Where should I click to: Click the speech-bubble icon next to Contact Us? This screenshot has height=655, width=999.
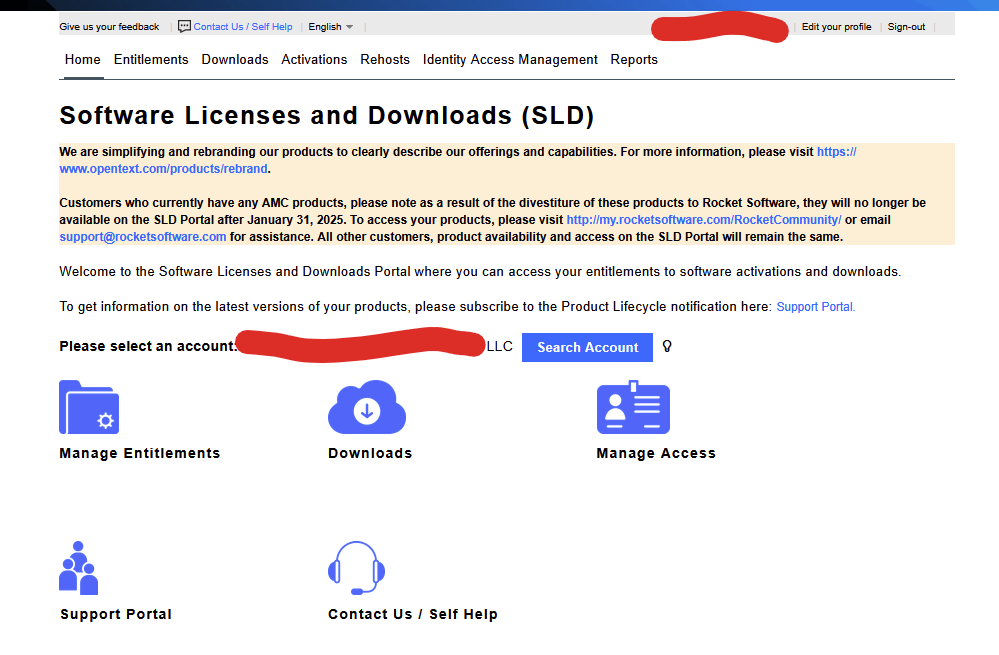(183, 26)
